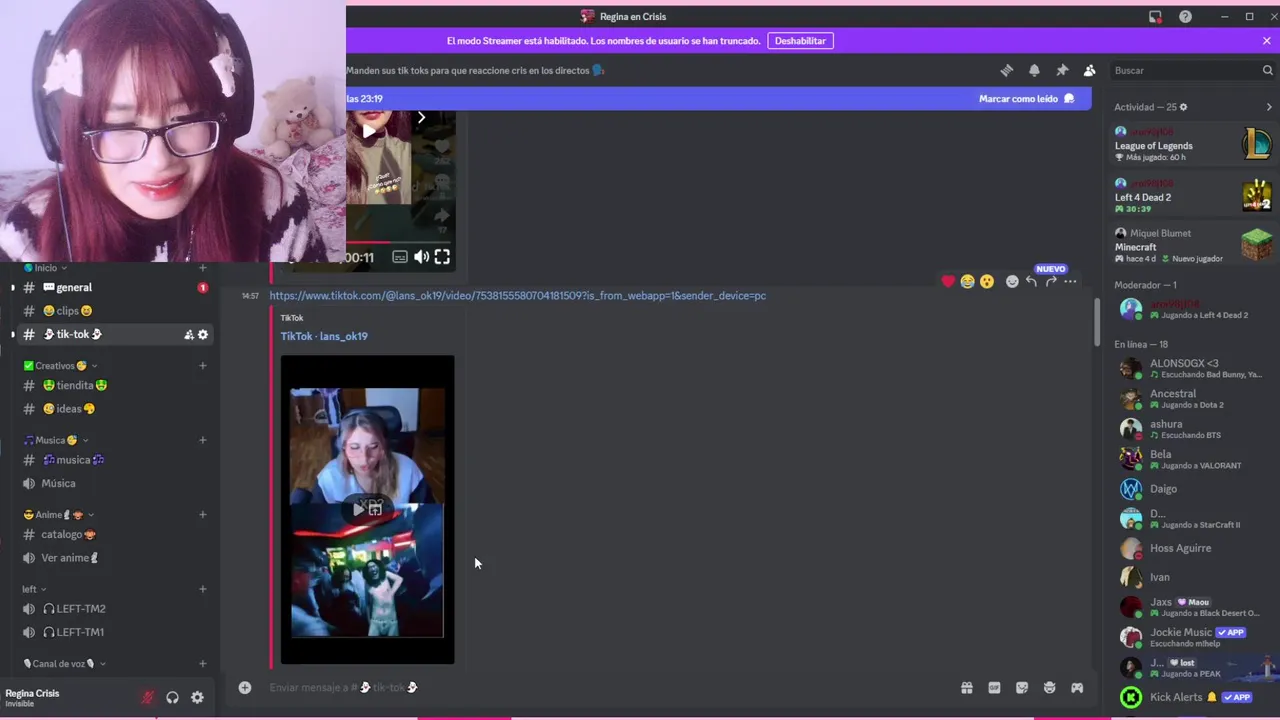The width and height of the screenshot is (1280, 720).
Task: Reply to the TikTok message
Action: click(x=1031, y=282)
